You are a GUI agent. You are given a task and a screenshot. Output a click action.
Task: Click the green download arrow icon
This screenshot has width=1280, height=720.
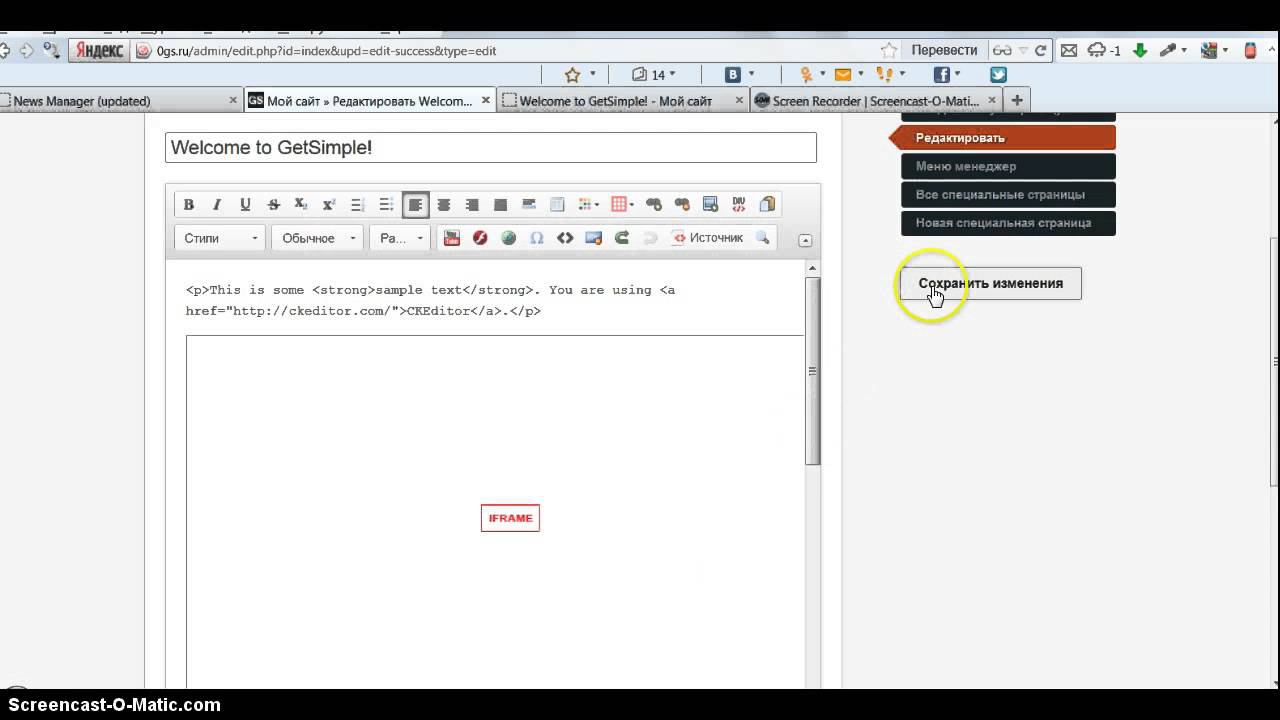point(1139,50)
